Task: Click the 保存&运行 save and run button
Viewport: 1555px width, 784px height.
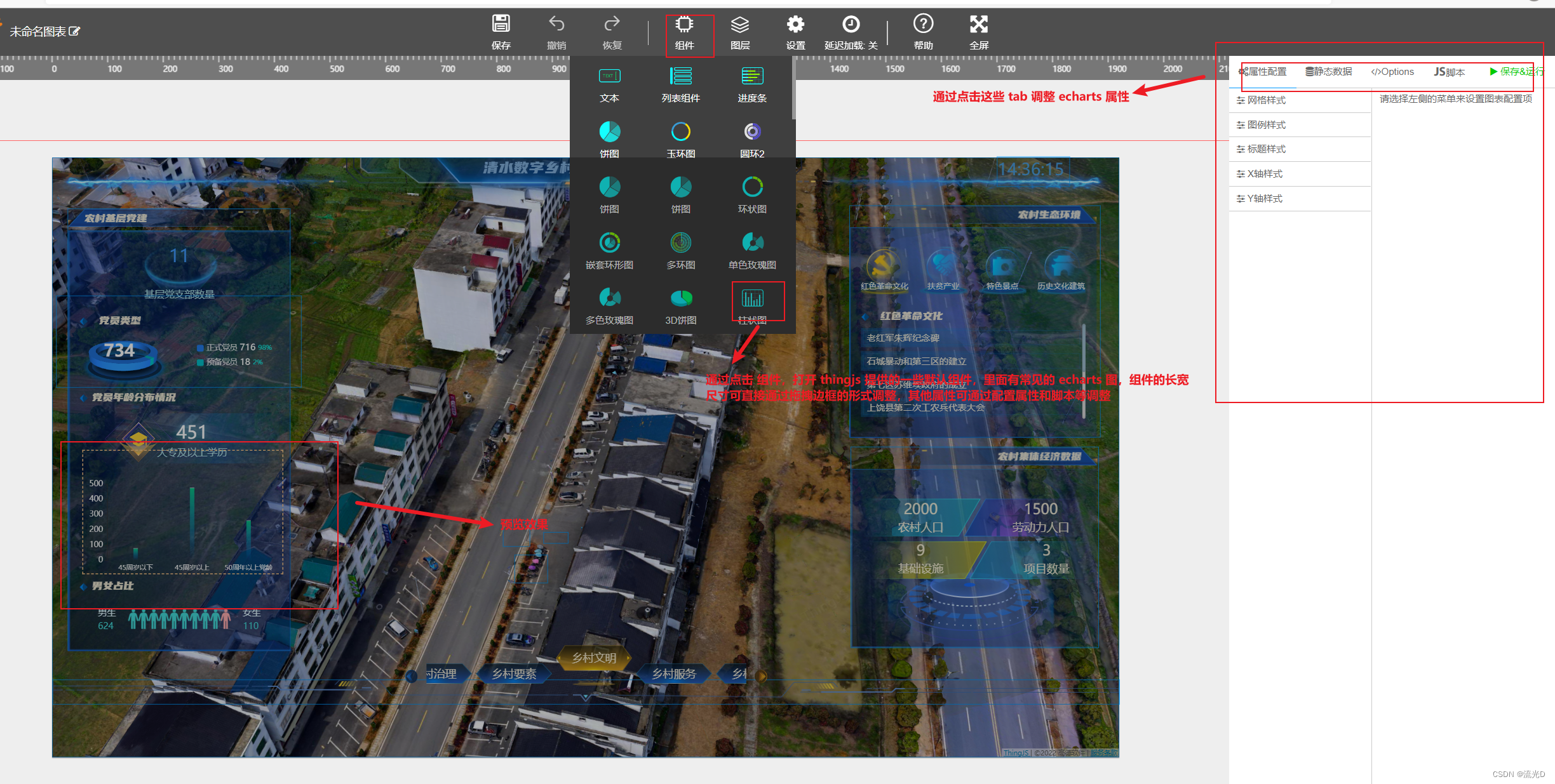Action: [x=1516, y=72]
